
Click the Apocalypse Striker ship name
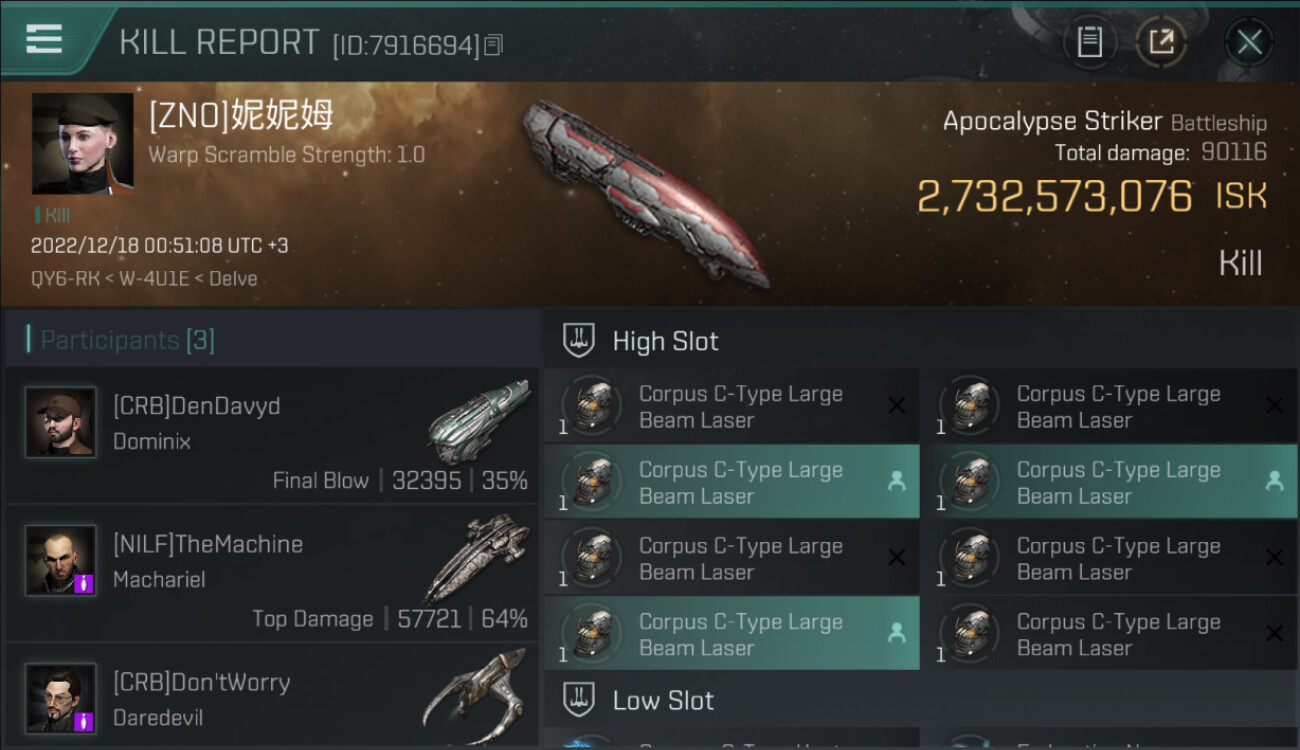point(1052,122)
